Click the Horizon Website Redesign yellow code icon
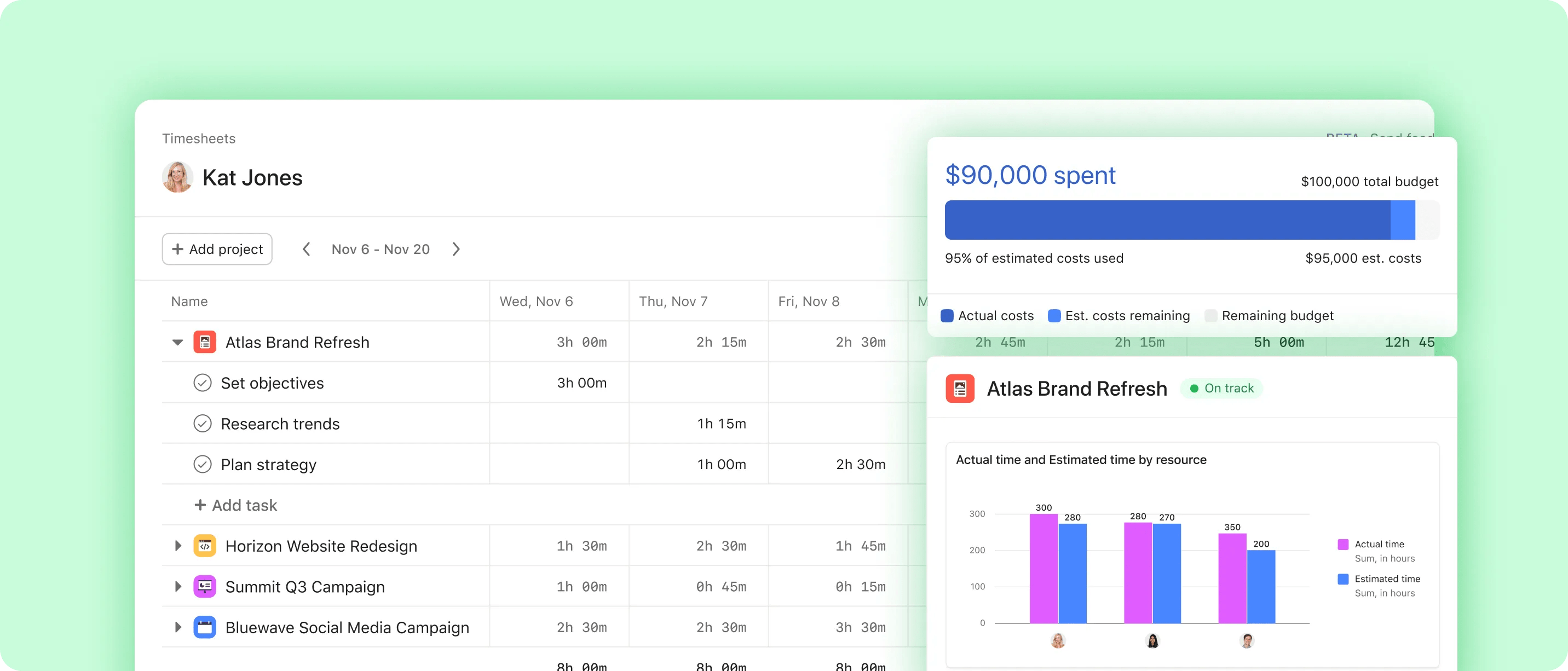This screenshot has height=671, width=1568. (x=205, y=546)
